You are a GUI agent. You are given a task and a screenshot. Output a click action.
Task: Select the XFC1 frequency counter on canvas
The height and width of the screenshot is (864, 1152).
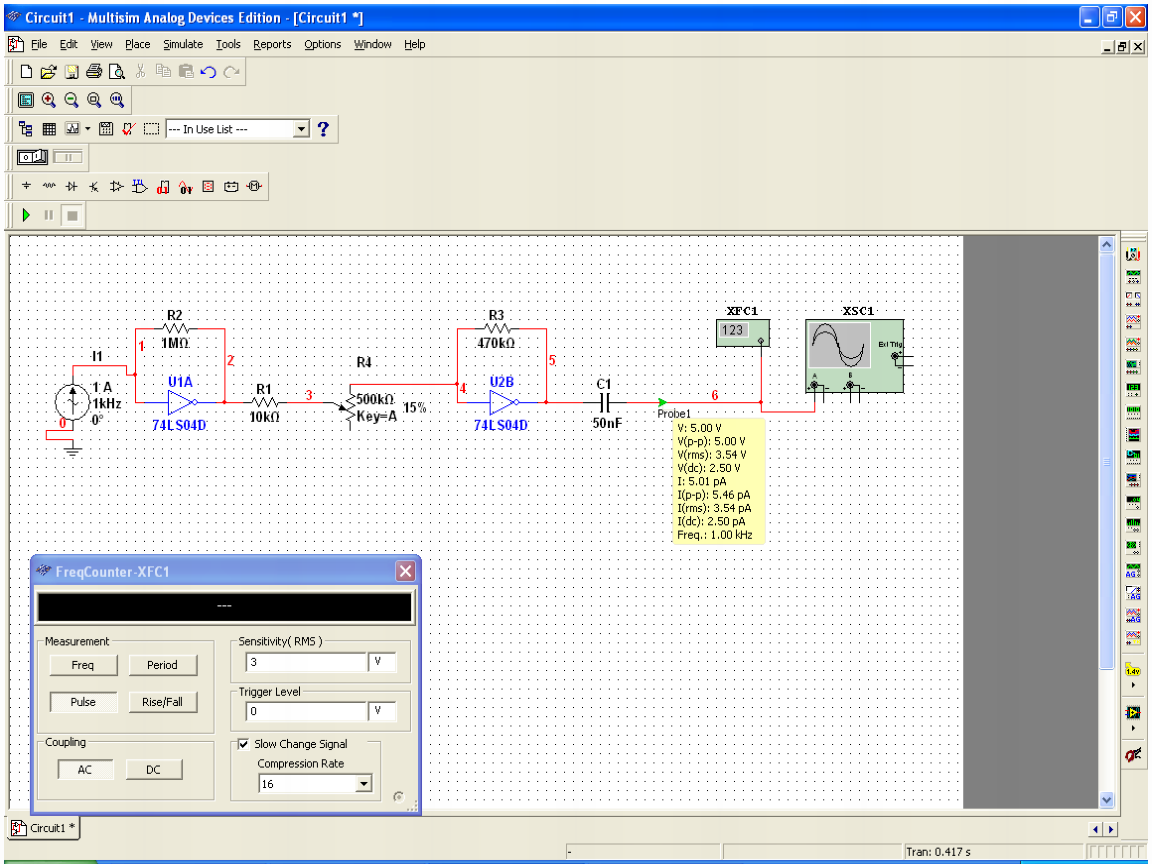pyautogui.click(x=743, y=333)
